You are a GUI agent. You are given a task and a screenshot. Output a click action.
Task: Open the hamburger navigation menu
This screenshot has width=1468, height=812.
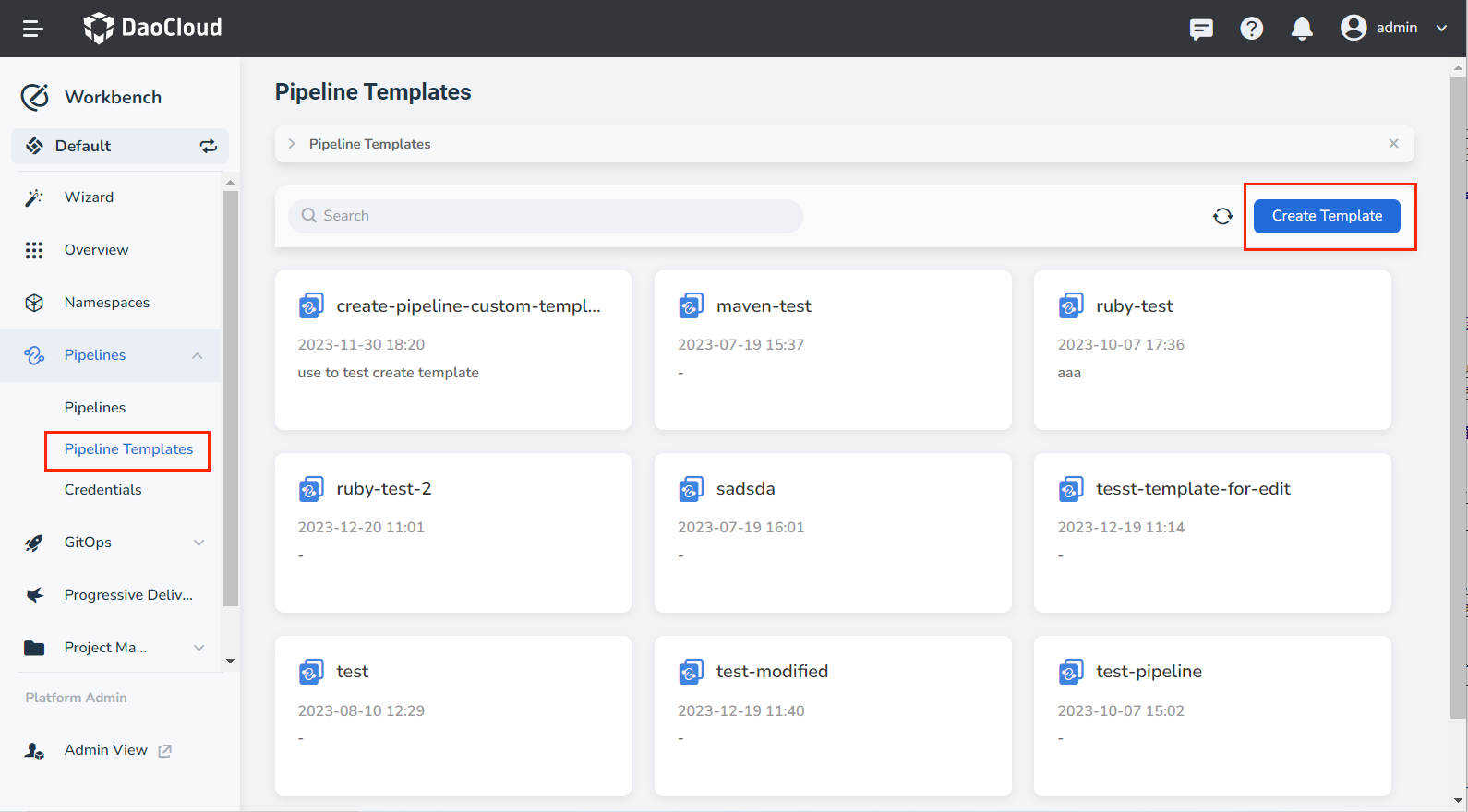click(x=33, y=29)
